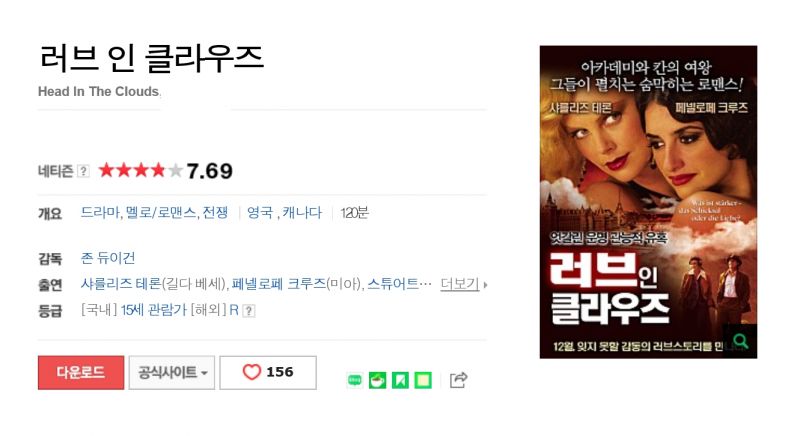This screenshot has width=800, height=436.
Task: Open director 존 듀이건 link
Action: [108, 258]
